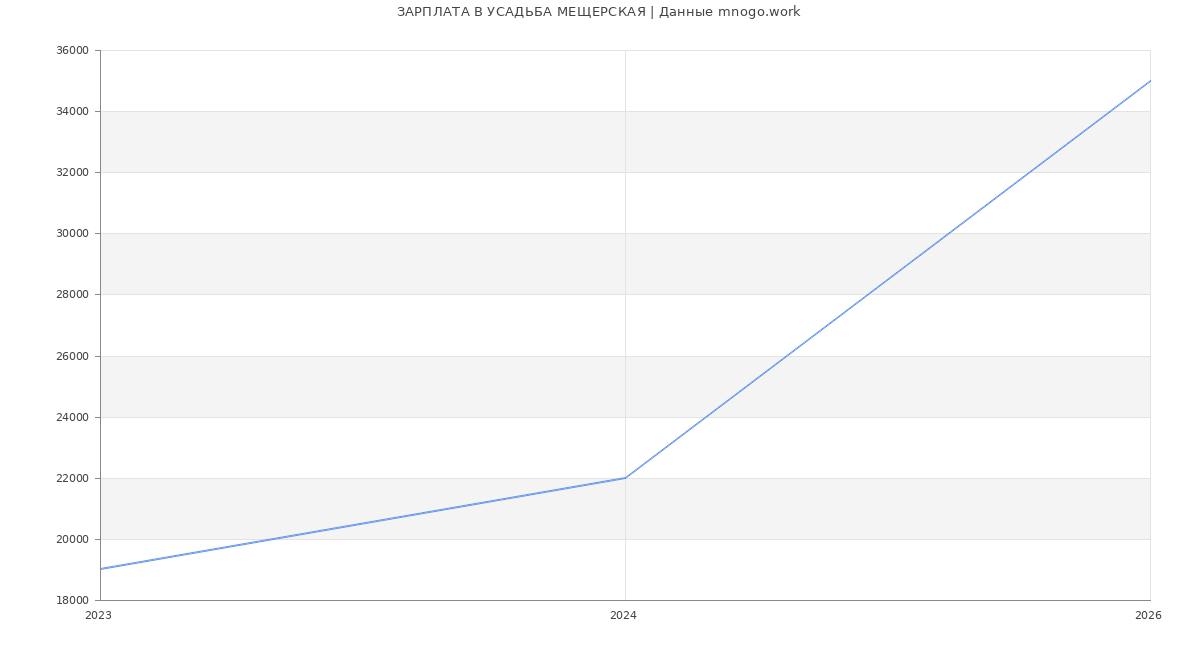Select the 34000 y-axis label
The height and width of the screenshot is (650, 1200).
tap(72, 112)
